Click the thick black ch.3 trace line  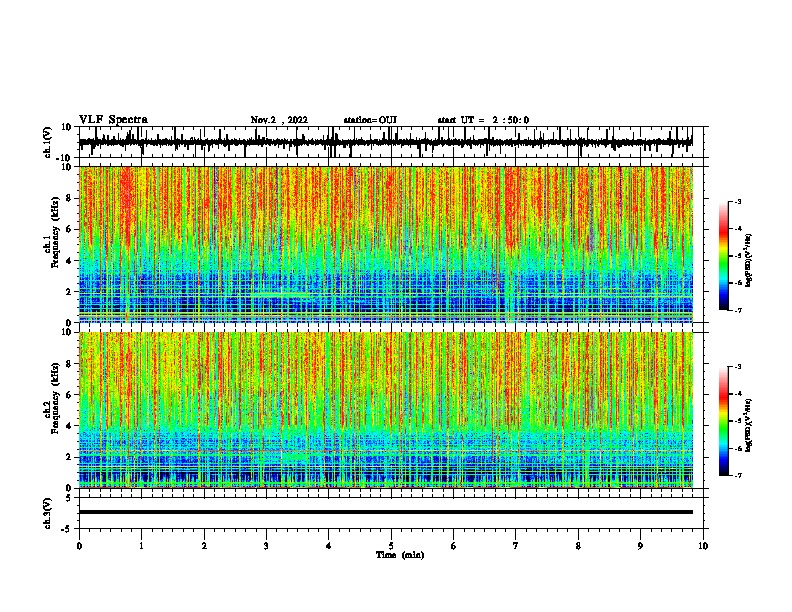[386, 512]
